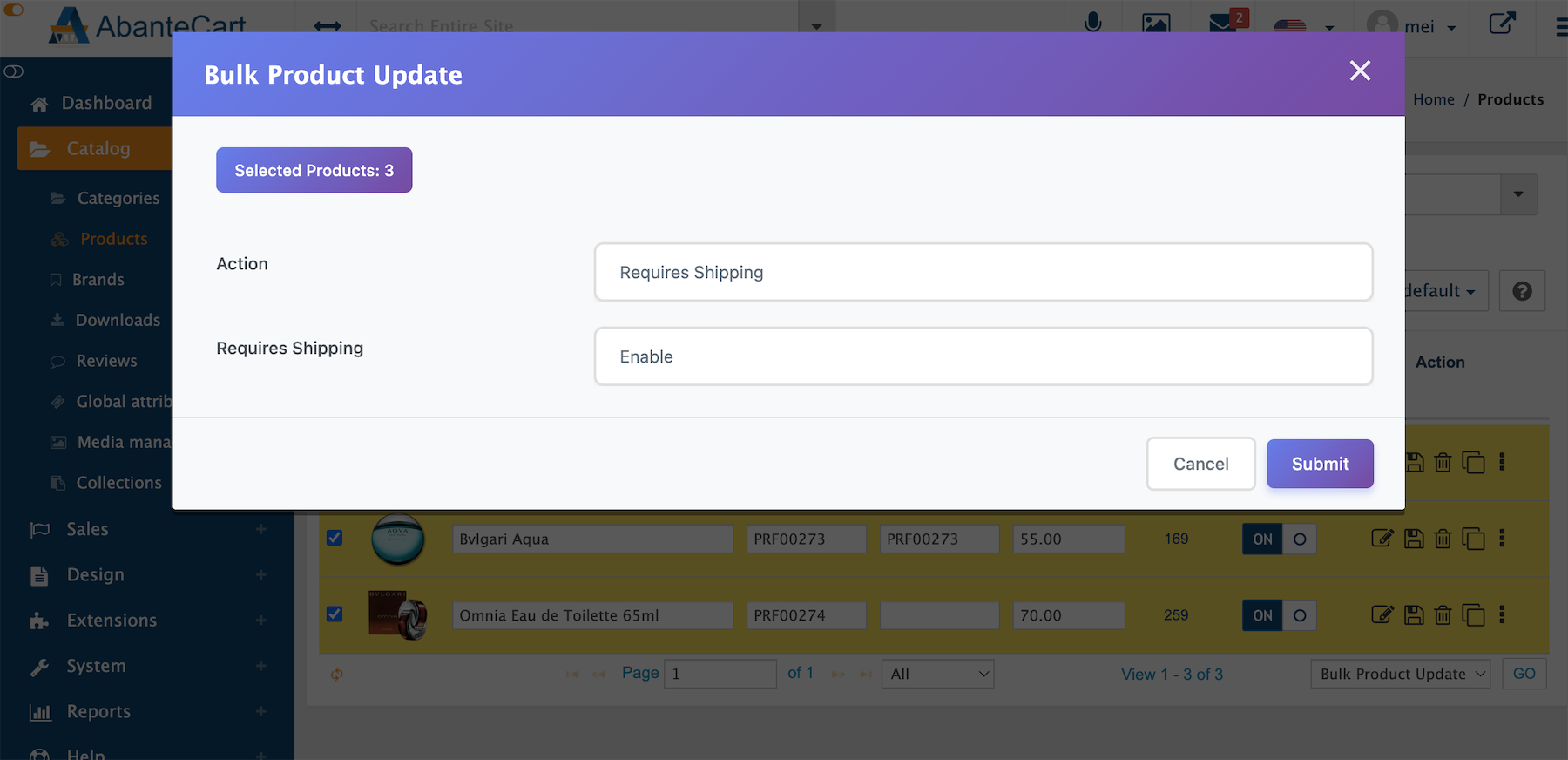Open the Bulk Product Update grid dropdown

(1400, 674)
